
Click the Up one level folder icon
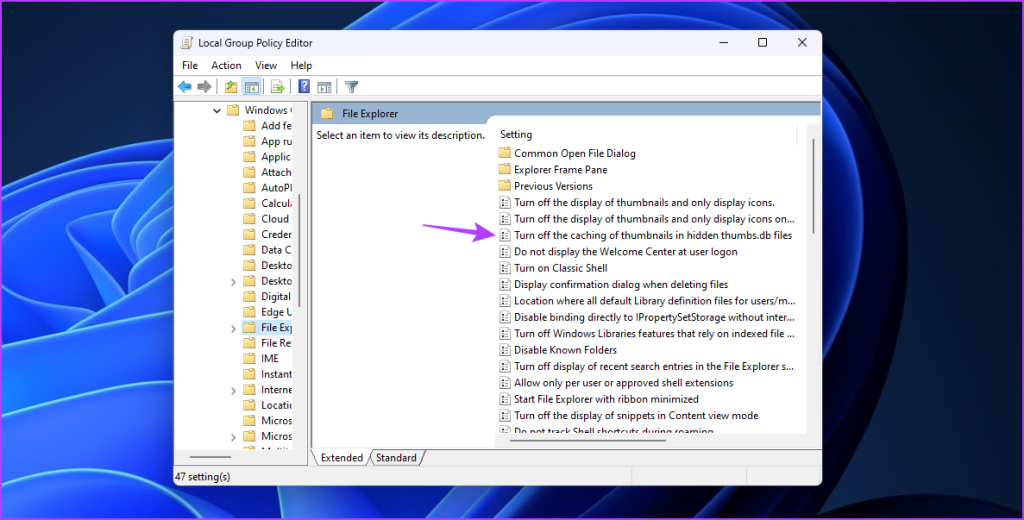[x=231, y=87]
